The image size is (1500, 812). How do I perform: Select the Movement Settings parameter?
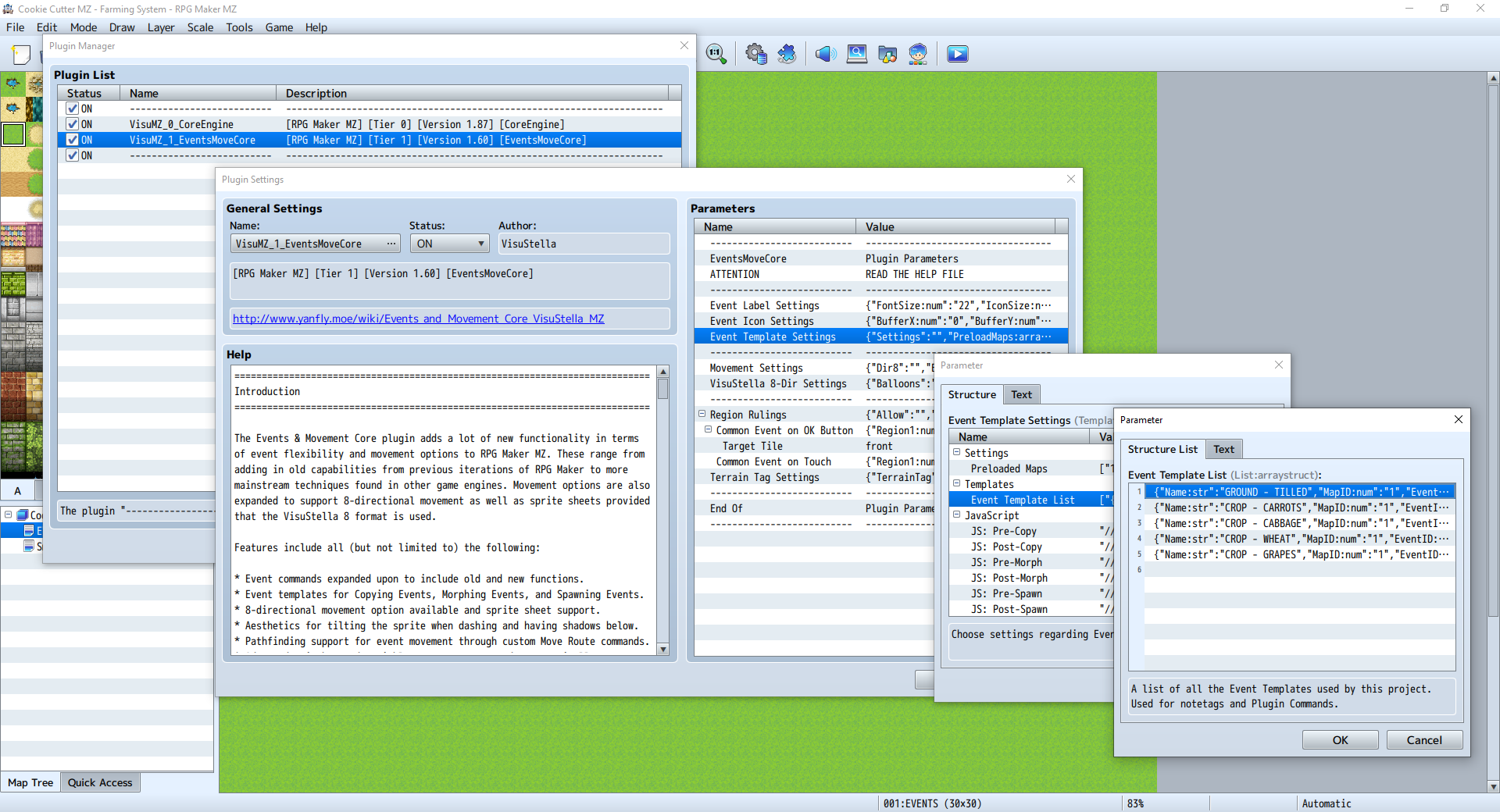pyautogui.click(x=815, y=368)
